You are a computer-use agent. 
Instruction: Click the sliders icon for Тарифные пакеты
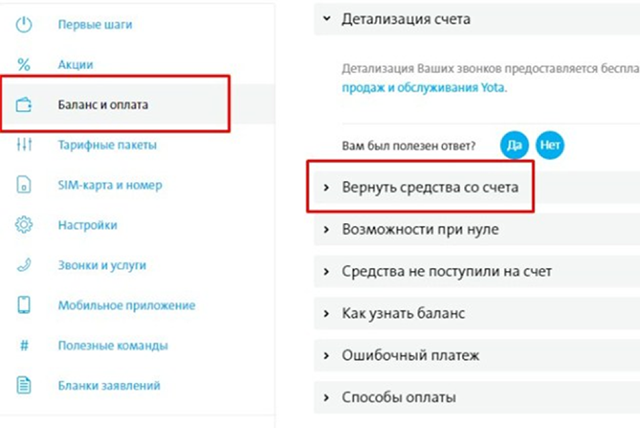point(24,144)
